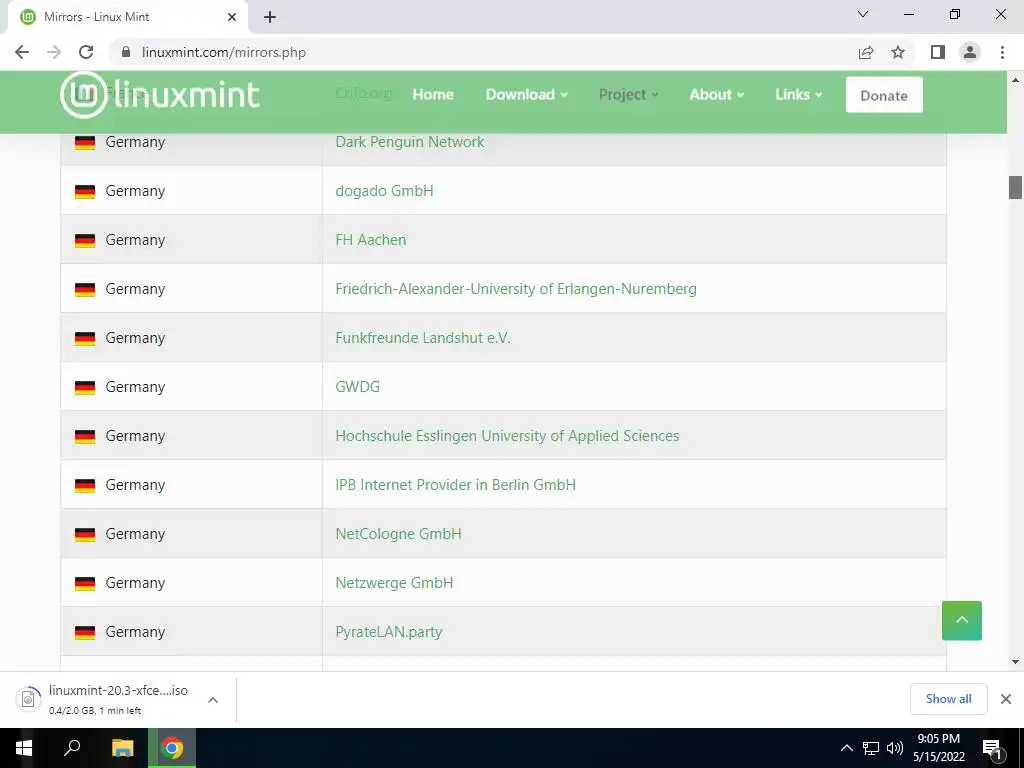1024x768 pixels.
Task: Click the padlock site info icon
Action: point(126,52)
